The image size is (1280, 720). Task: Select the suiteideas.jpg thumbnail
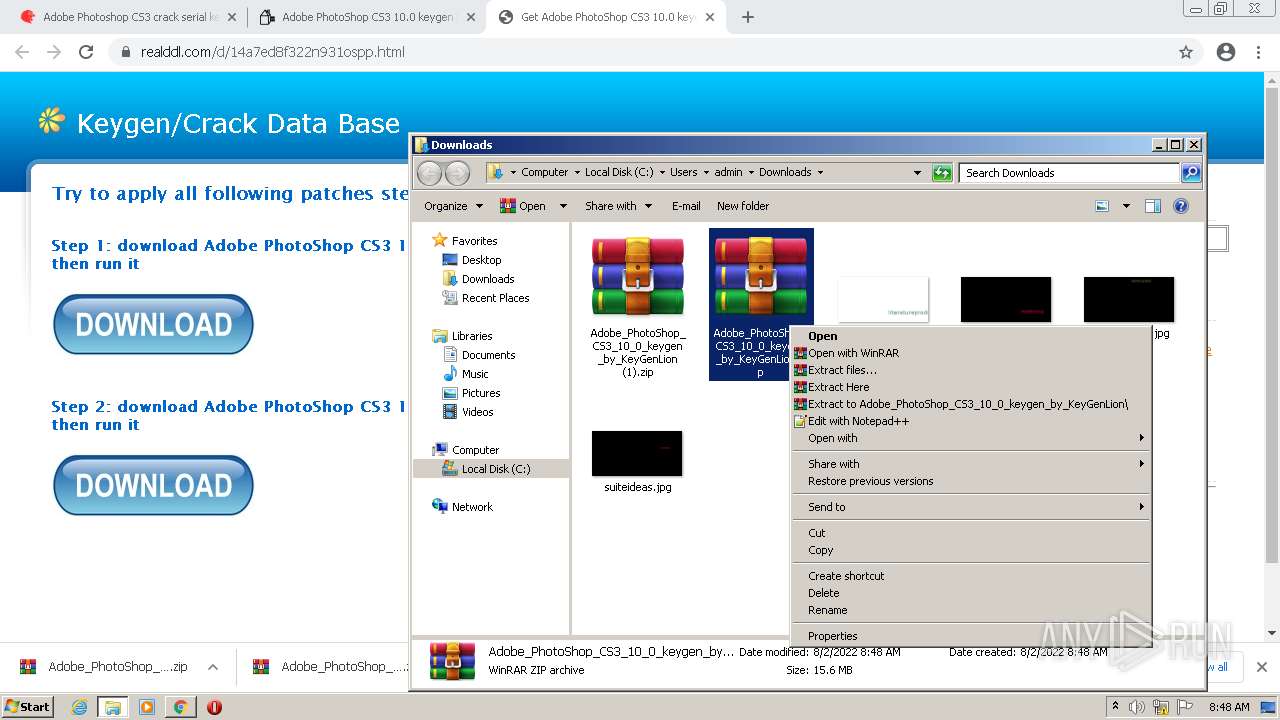point(637,453)
